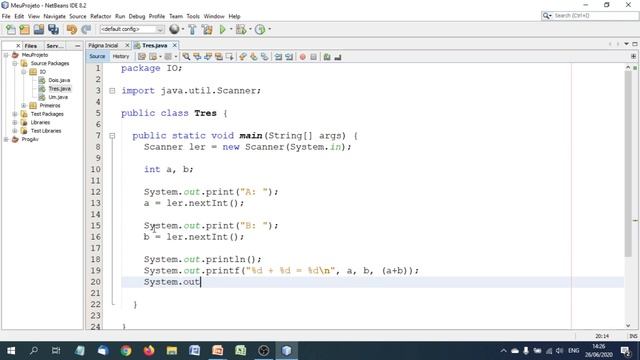Click the red Start Macro Recording icon
The height and width of the screenshot is (360, 640).
[x=302, y=57]
